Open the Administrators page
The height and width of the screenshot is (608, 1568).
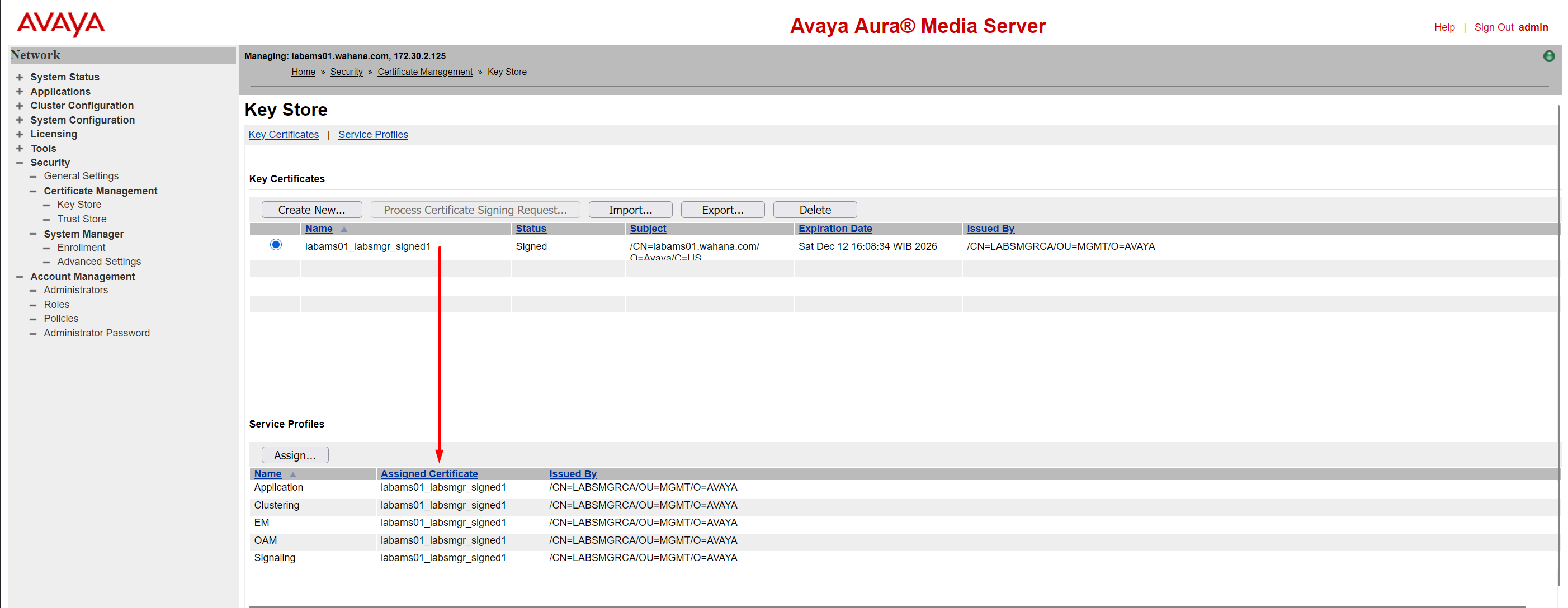(75, 290)
